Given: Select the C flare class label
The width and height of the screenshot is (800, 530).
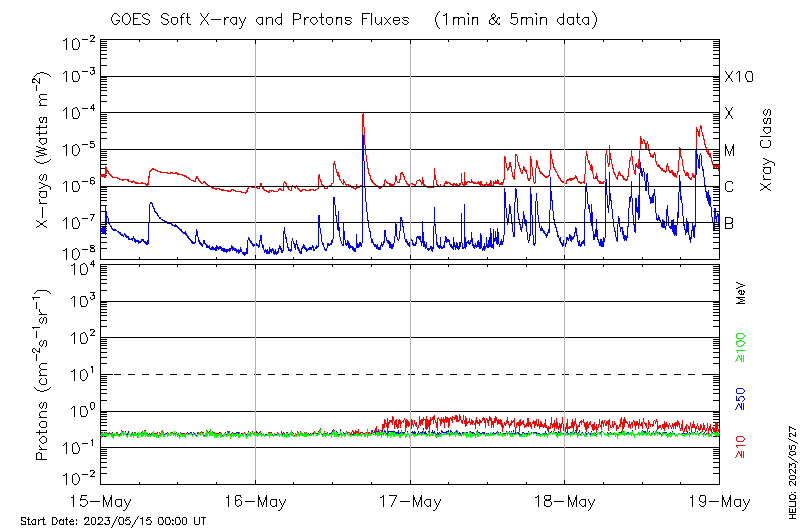Looking at the screenshot, I should point(730,187).
